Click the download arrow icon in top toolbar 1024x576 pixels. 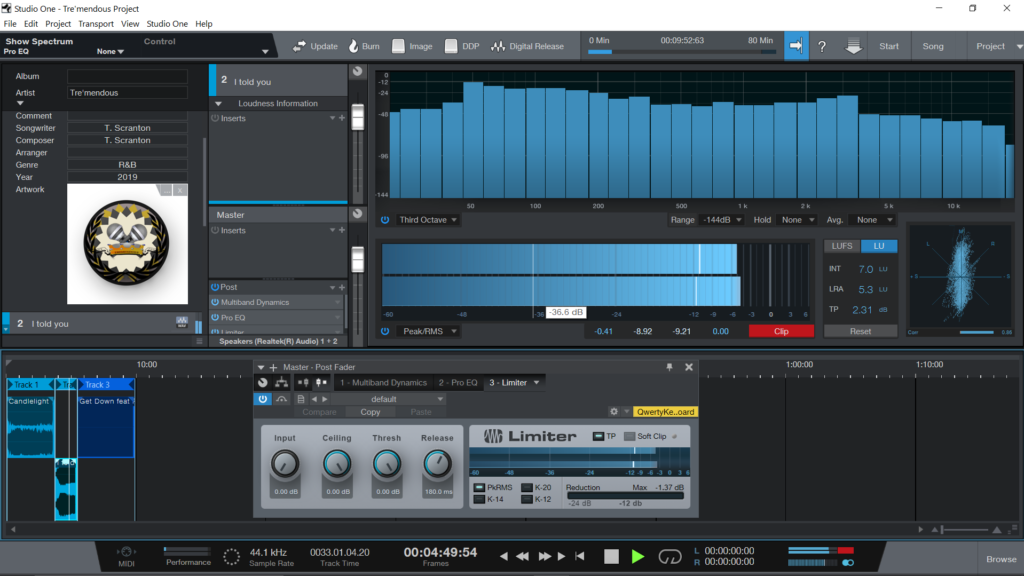(x=854, y=46)
